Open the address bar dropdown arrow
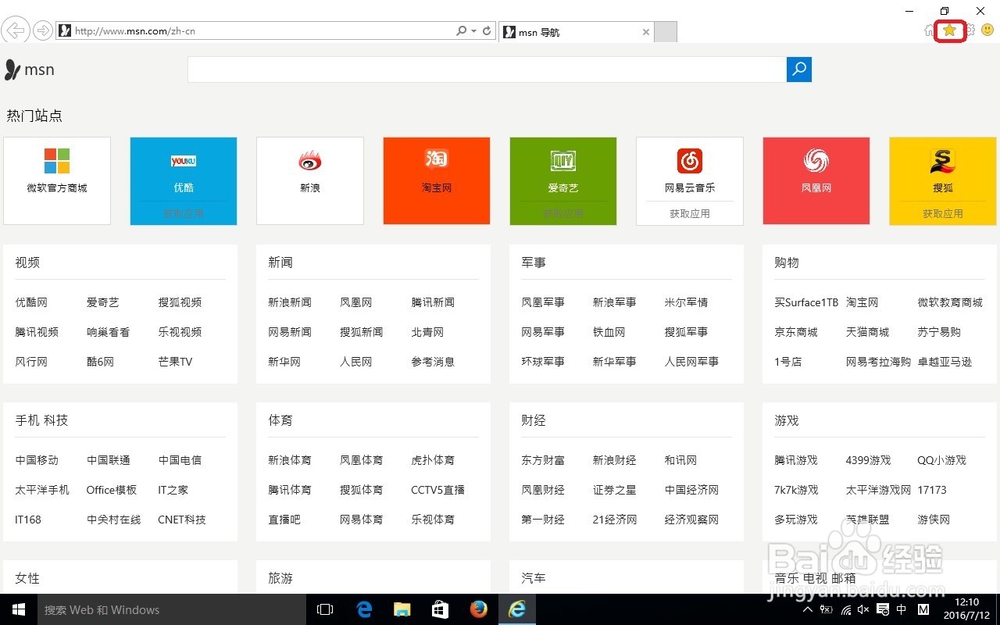This screenshot has width=1000, height=625. point(474,31)
